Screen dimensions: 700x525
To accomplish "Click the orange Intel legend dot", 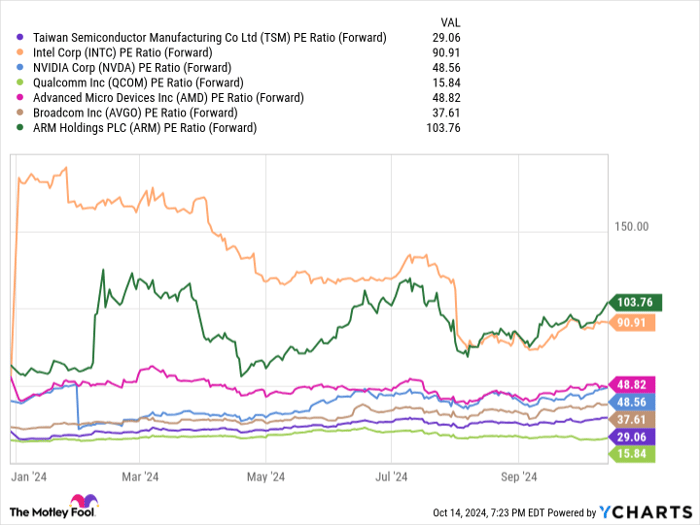I will 19,53.
